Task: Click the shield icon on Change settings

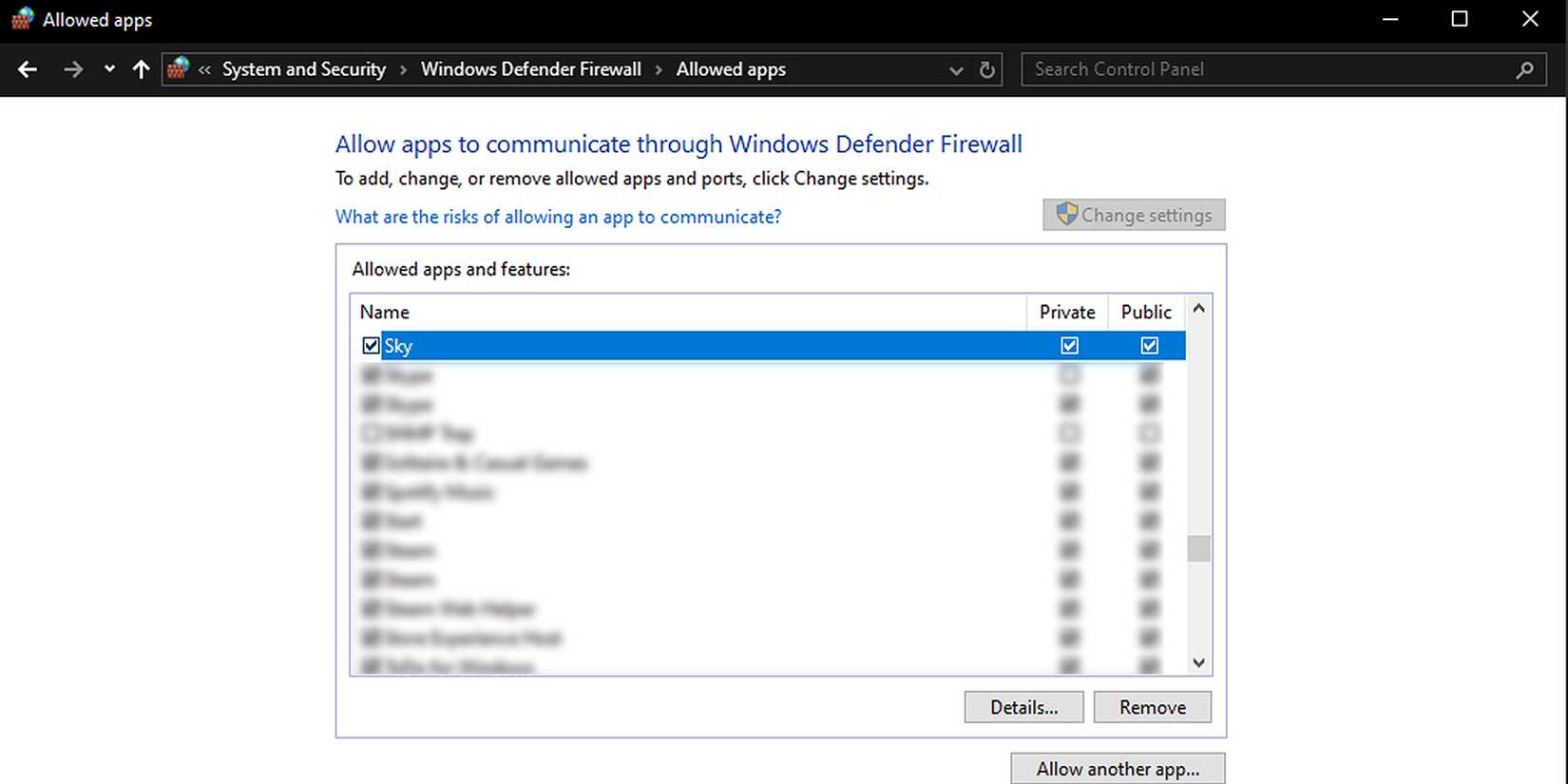Action: pos(1066,214)
